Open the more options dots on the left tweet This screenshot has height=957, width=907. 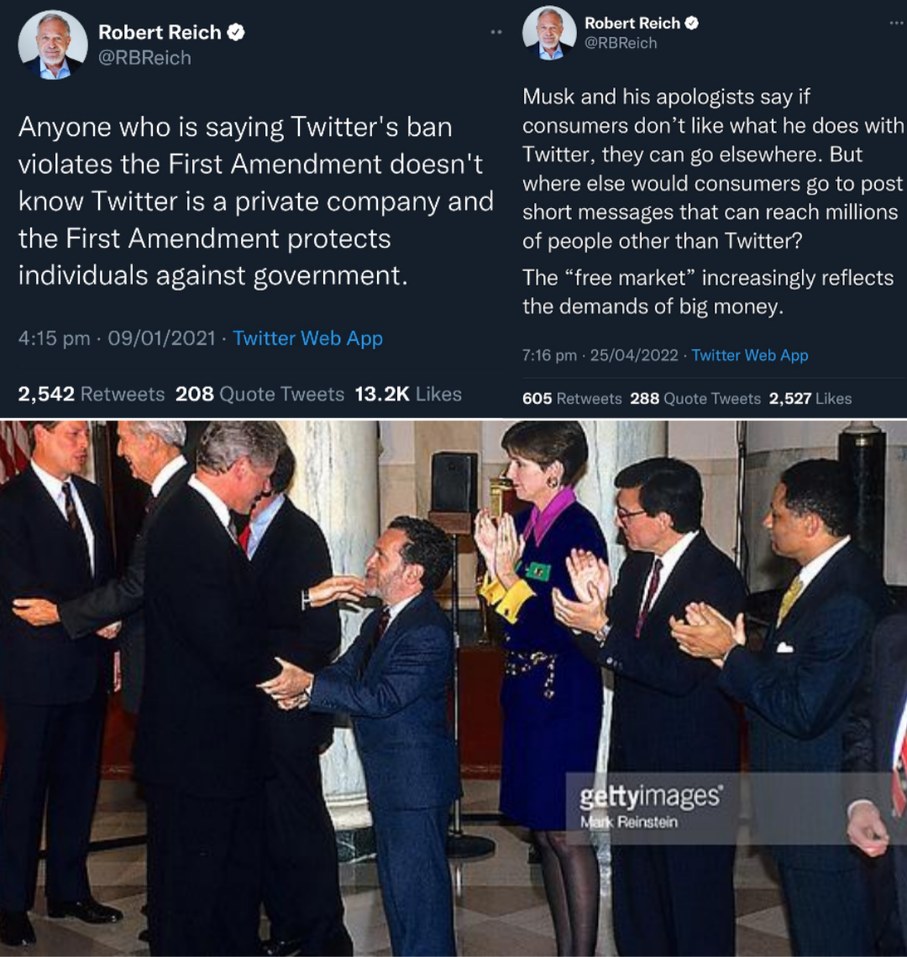point(494,33)
